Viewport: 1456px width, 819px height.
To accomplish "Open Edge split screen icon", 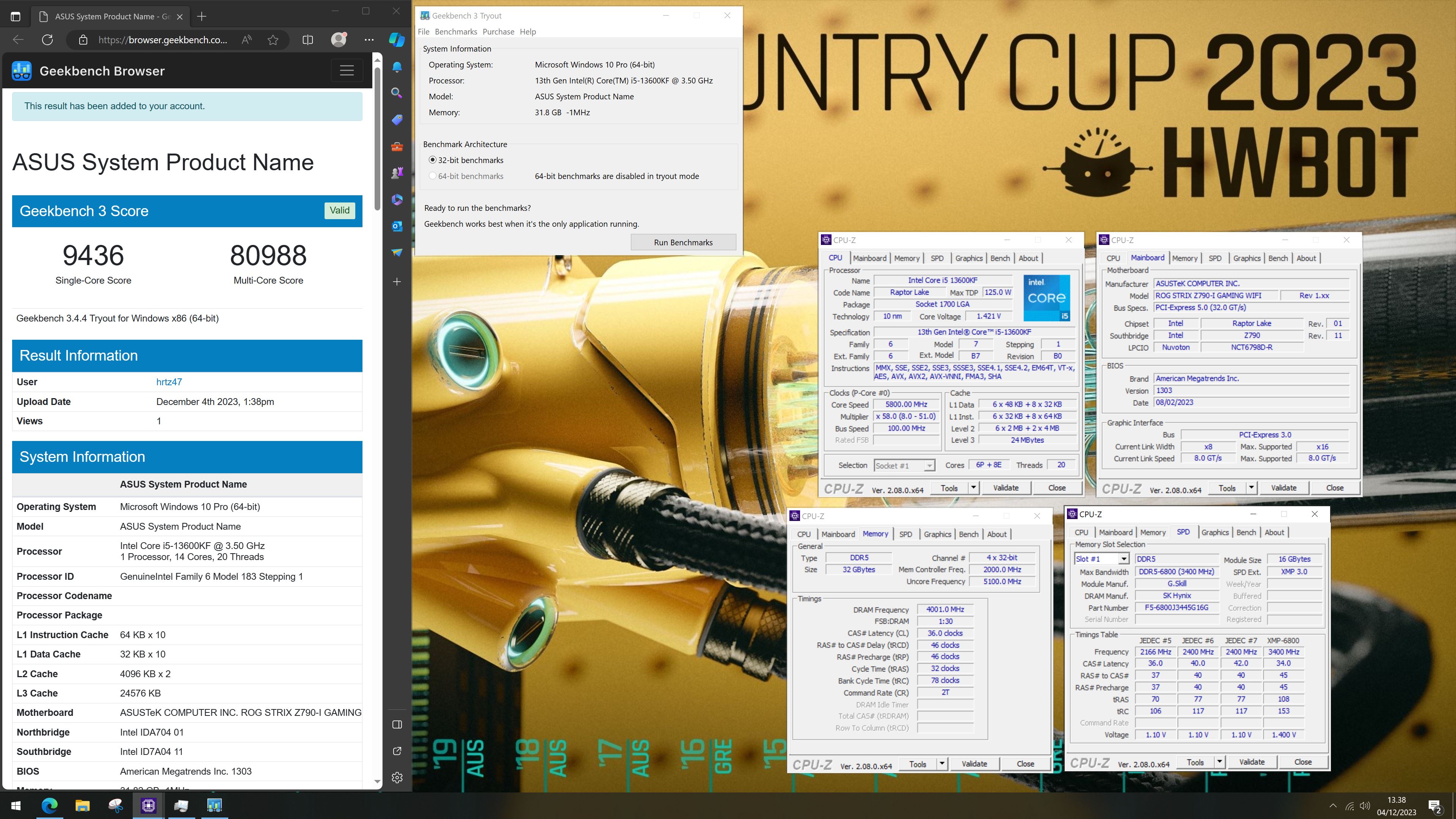I will pos(308,39).
